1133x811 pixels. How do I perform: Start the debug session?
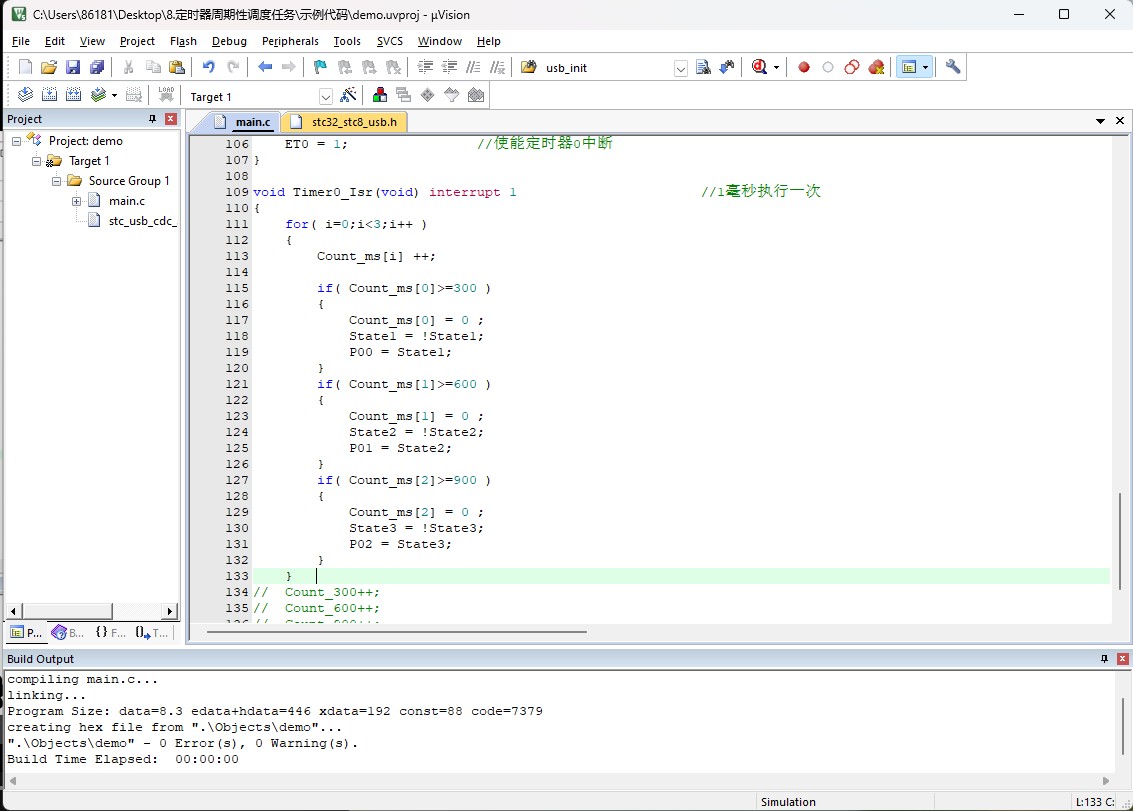(759, 67)
